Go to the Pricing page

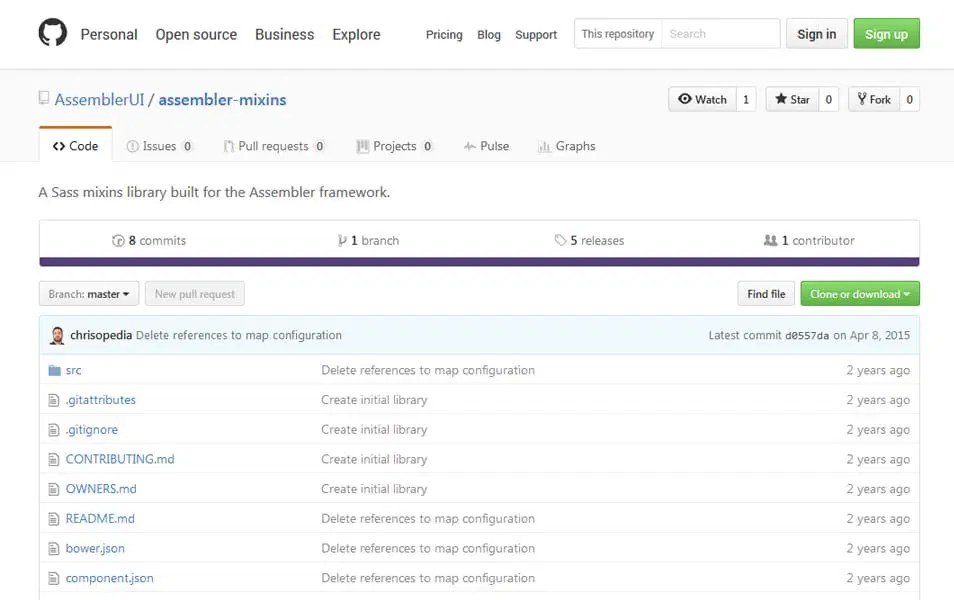point(444,35)
